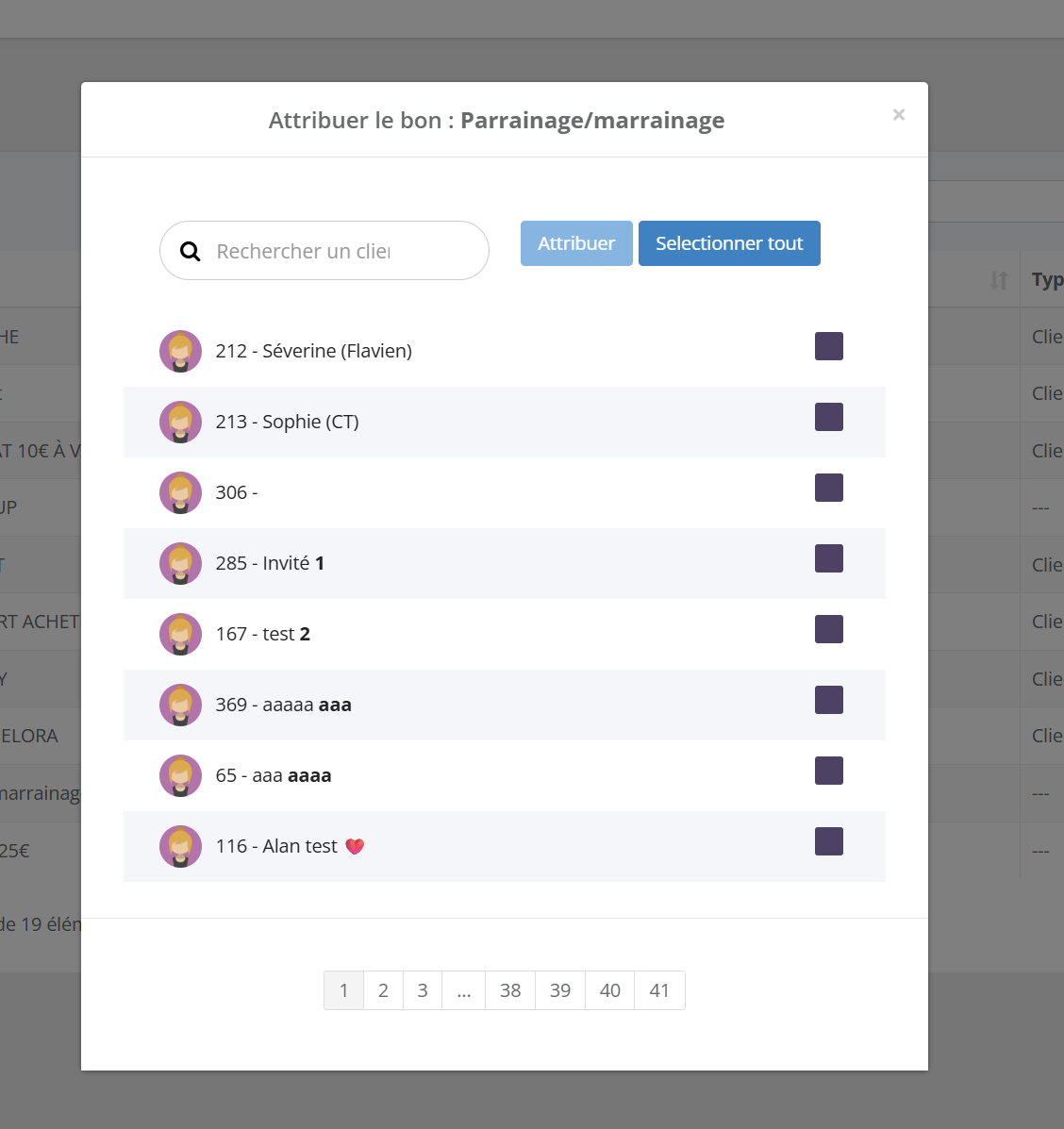The height and width of the screenshot is (1129, 1064).
Task: Tick the checkbox for 369 - aaaaa aaa
Action: [828, 700]
